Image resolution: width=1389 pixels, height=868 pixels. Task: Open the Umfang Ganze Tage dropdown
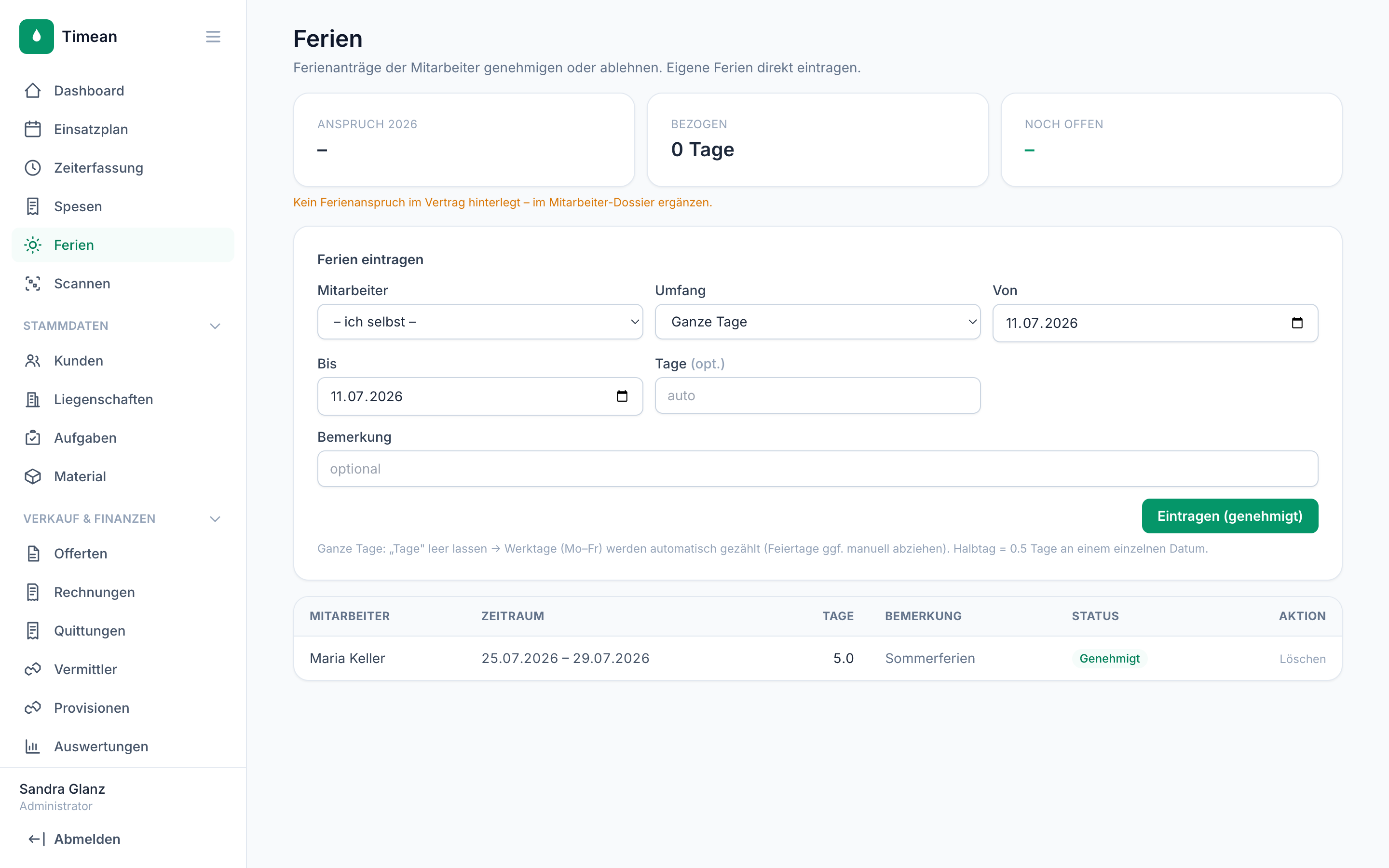(x=817, y=322)
